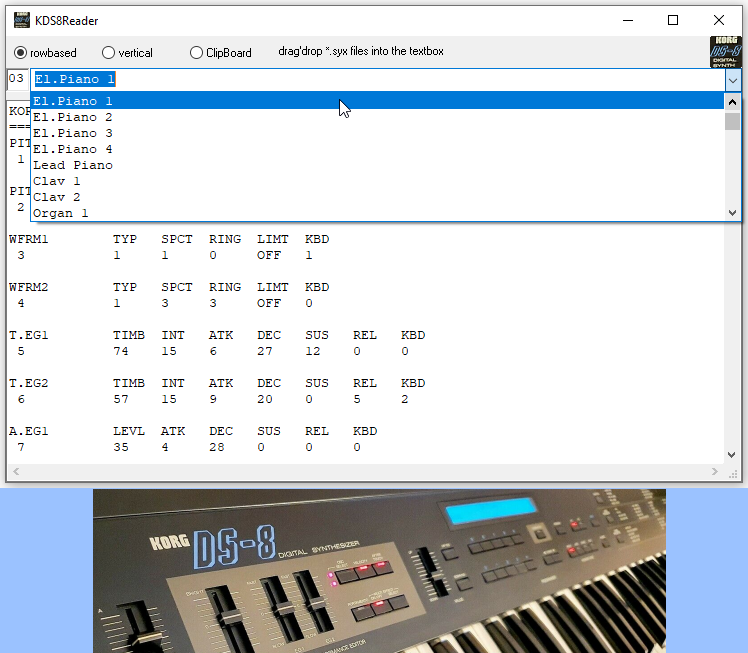The height and width of the screenshot is (653, 748).
Task: Click the Korg DS-8 logo icon
Action: click(x=726, y=52)
